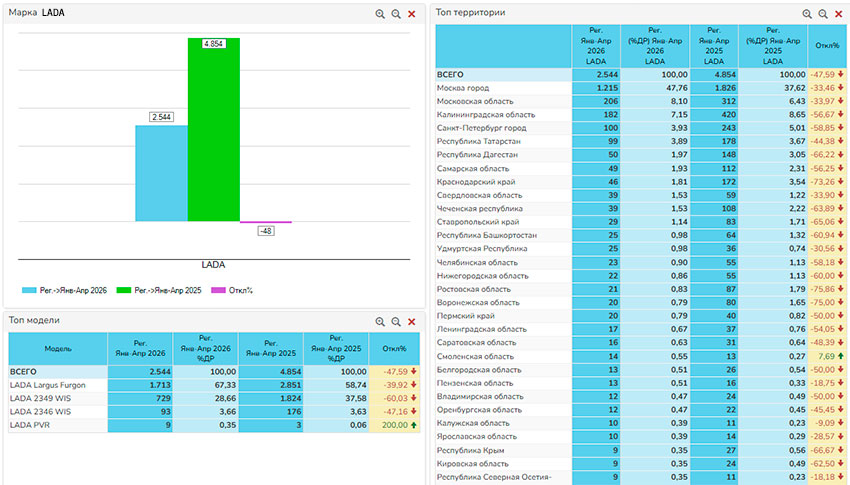Select Владимирская область row
The image size is (850, 485).
tap(641, 396)
